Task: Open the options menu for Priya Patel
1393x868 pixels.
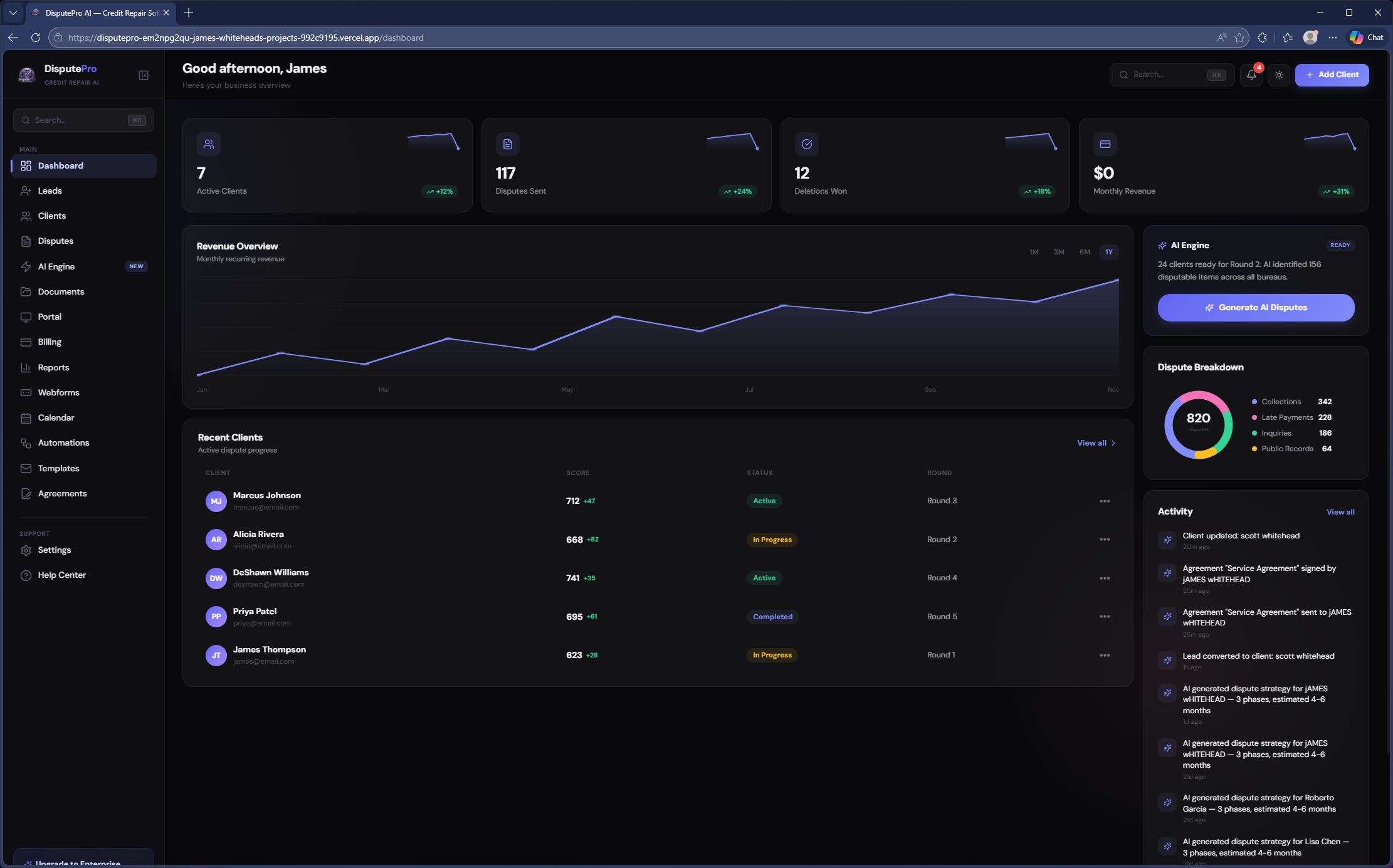Action: (x=1104, y=616)
